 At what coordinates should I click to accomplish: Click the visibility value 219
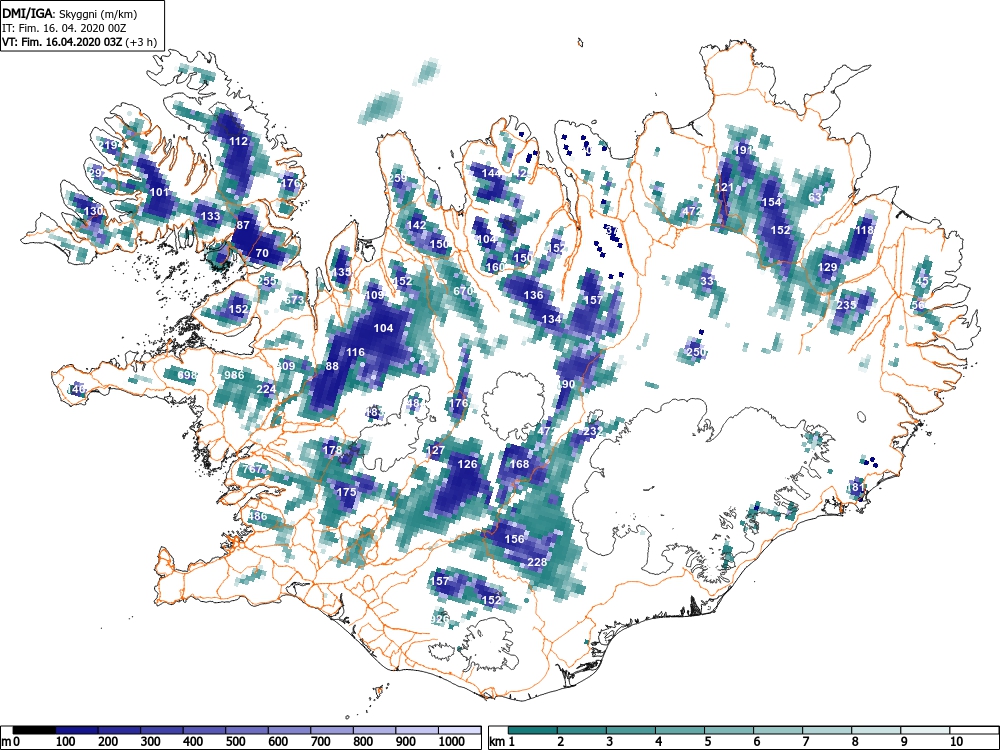109,145
